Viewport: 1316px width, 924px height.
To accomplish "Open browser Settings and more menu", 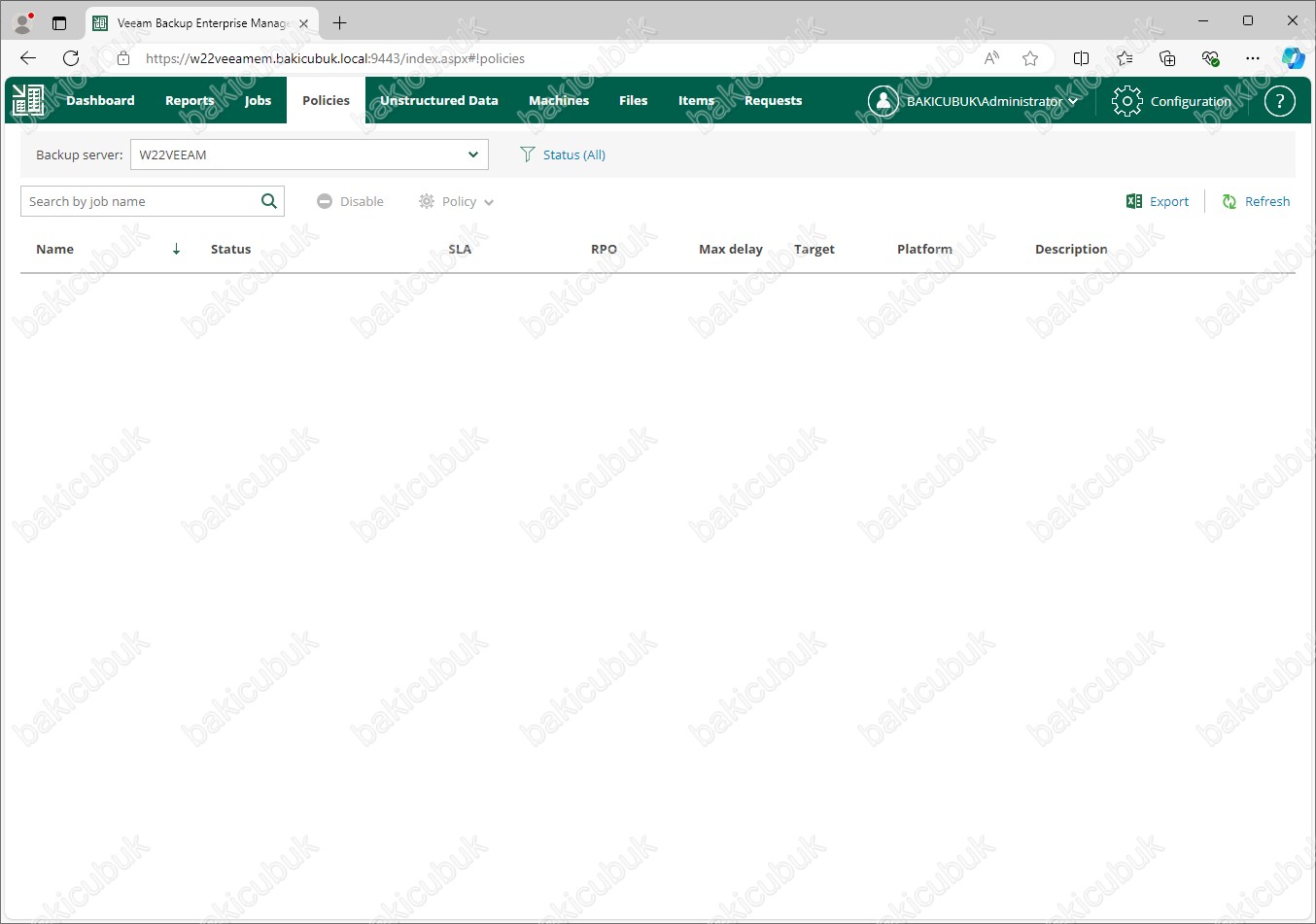I will [x=1253, y=58].
